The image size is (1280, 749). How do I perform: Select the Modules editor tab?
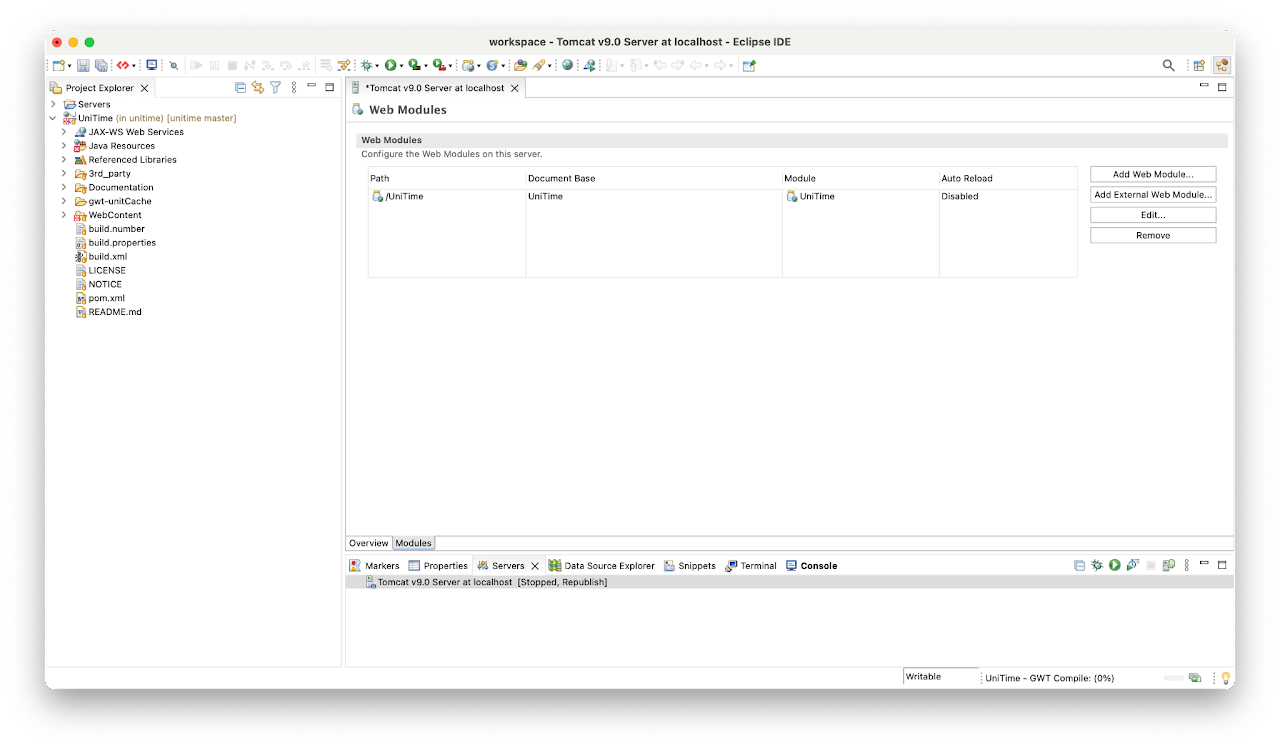tap(413, 543)
